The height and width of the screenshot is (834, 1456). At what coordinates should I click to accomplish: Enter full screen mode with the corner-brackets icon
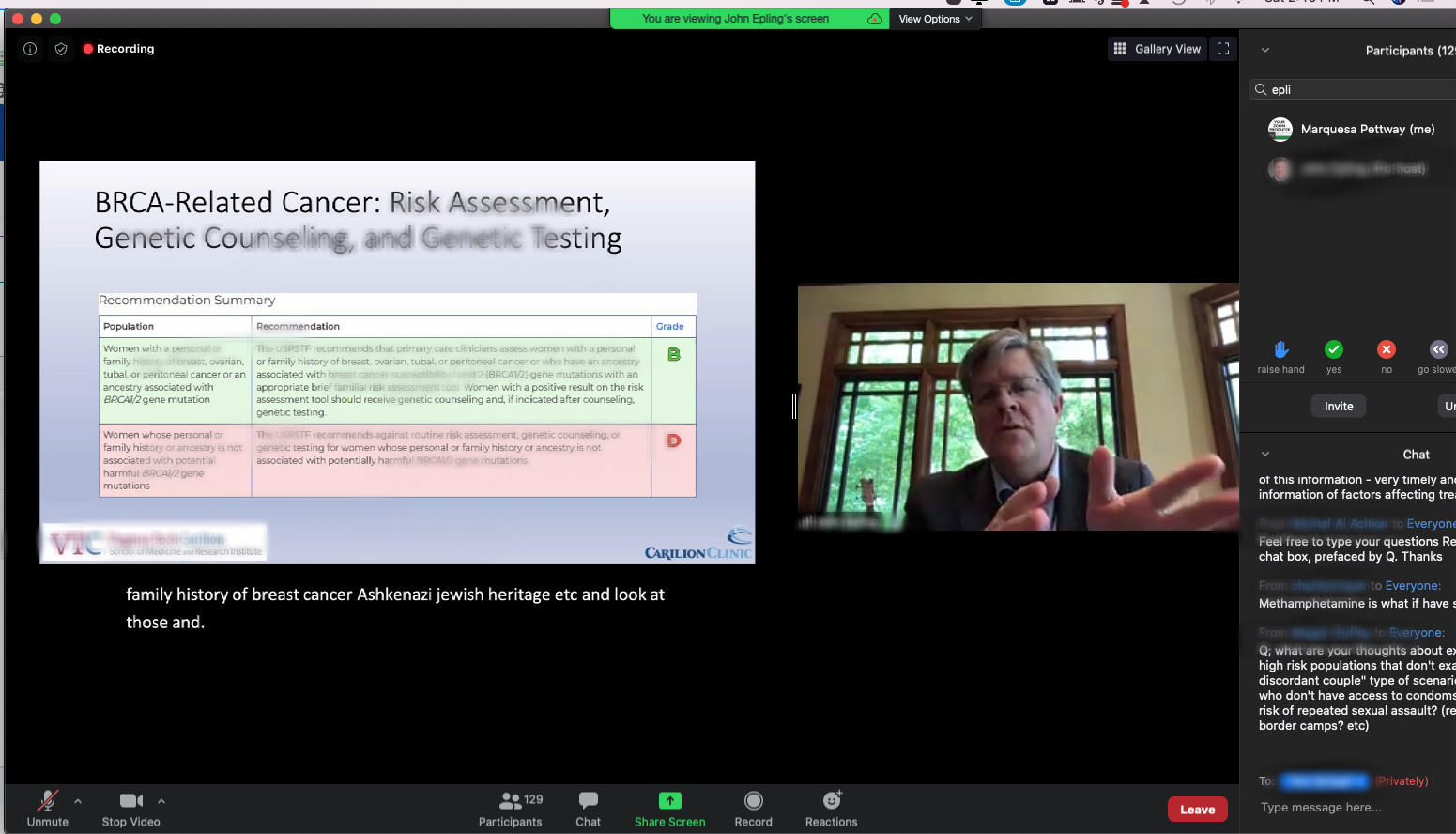pyautogui.click(x=1222, y=49)
